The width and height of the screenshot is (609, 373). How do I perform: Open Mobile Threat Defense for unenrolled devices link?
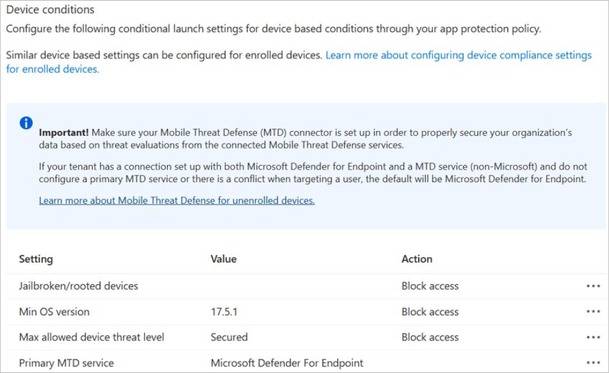click(177, 200)
